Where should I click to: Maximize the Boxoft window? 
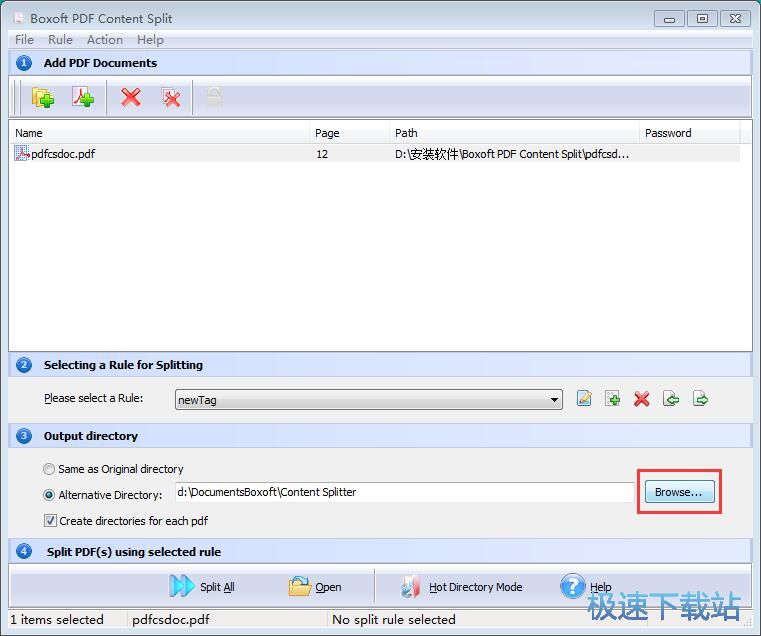pos(702,19)
